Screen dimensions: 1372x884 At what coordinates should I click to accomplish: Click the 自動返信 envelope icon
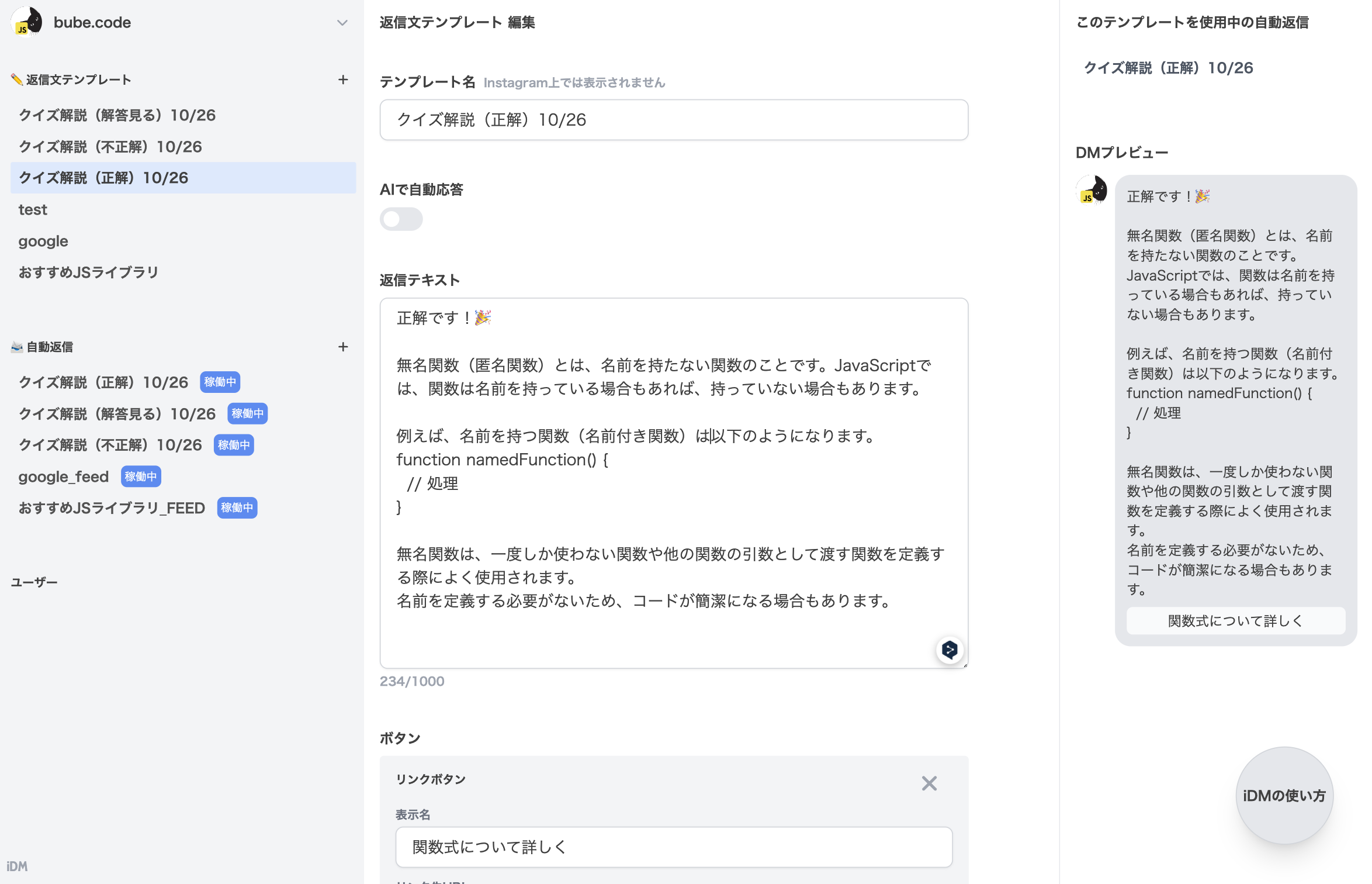click(x=16, y=346)
